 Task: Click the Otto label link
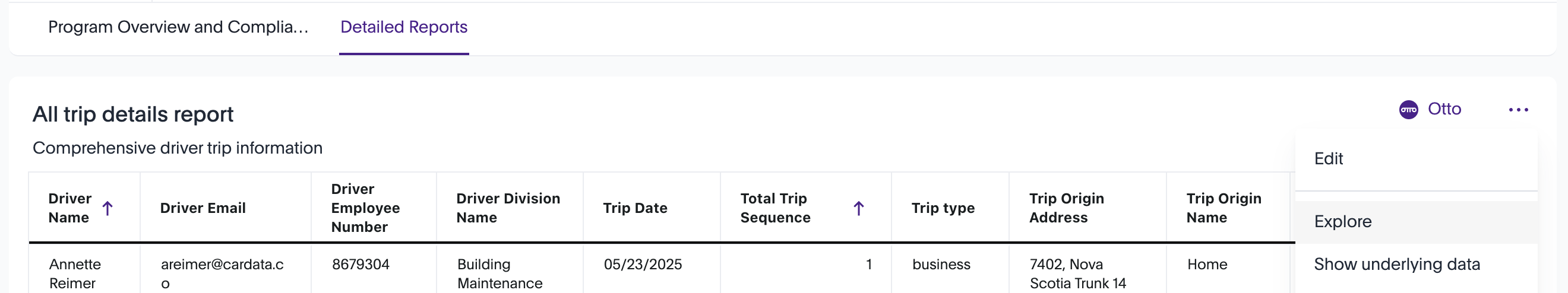[1444, 109]
